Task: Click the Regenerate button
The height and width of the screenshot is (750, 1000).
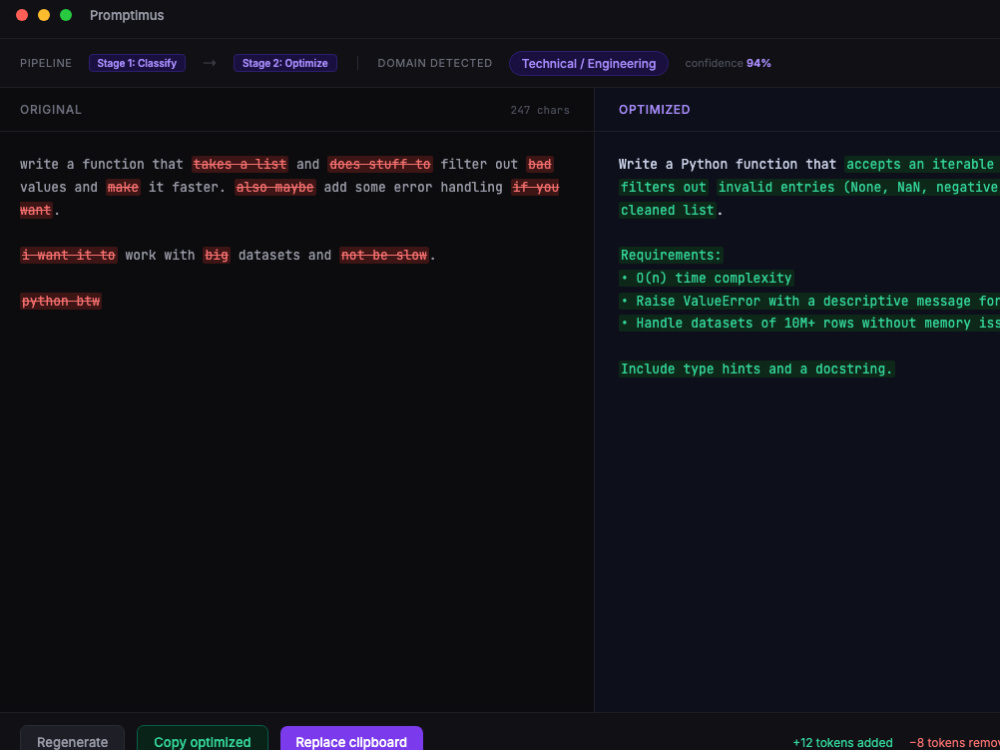Action: point(72,738)
